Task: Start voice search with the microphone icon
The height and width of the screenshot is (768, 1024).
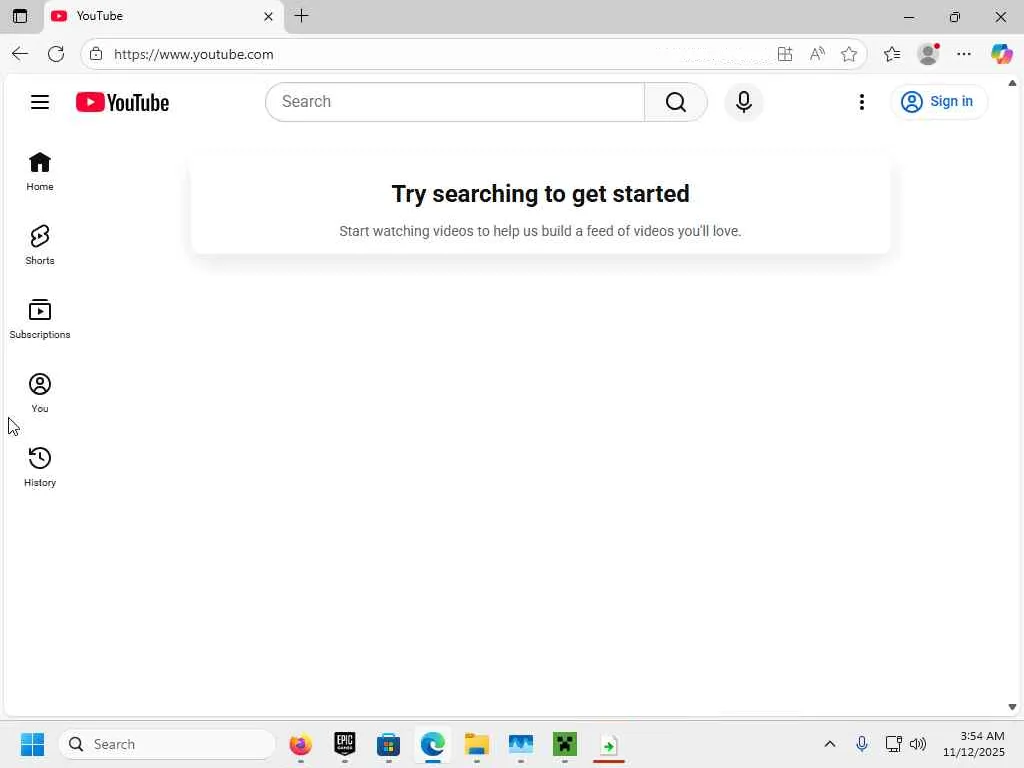Action: [x=743, y=102]
